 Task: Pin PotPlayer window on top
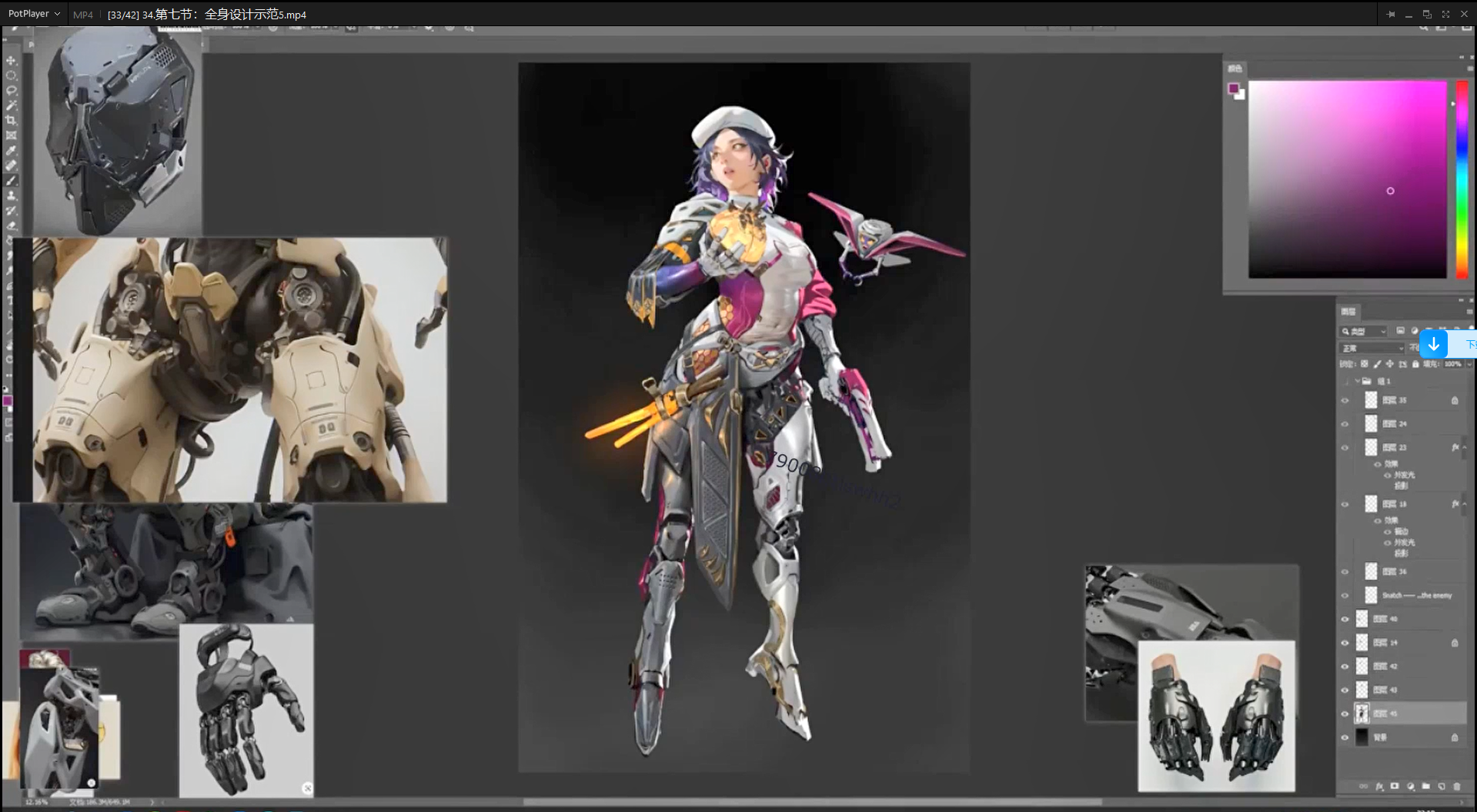pos(1390,14)
